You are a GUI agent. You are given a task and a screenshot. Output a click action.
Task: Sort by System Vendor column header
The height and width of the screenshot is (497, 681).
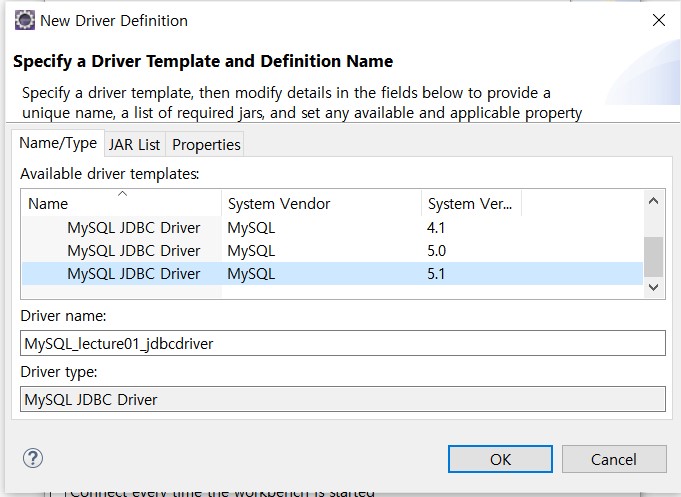321,204
